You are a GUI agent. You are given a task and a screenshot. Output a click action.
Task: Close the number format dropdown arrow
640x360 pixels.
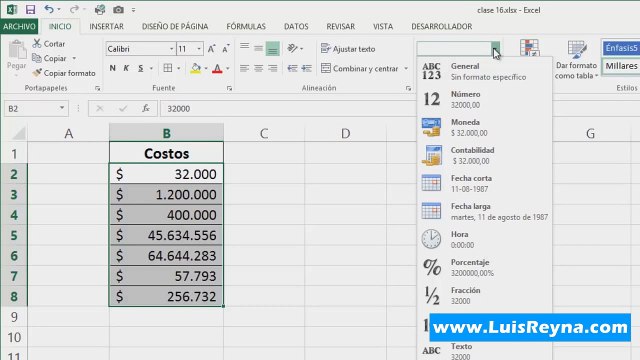[x=495, y=49]
